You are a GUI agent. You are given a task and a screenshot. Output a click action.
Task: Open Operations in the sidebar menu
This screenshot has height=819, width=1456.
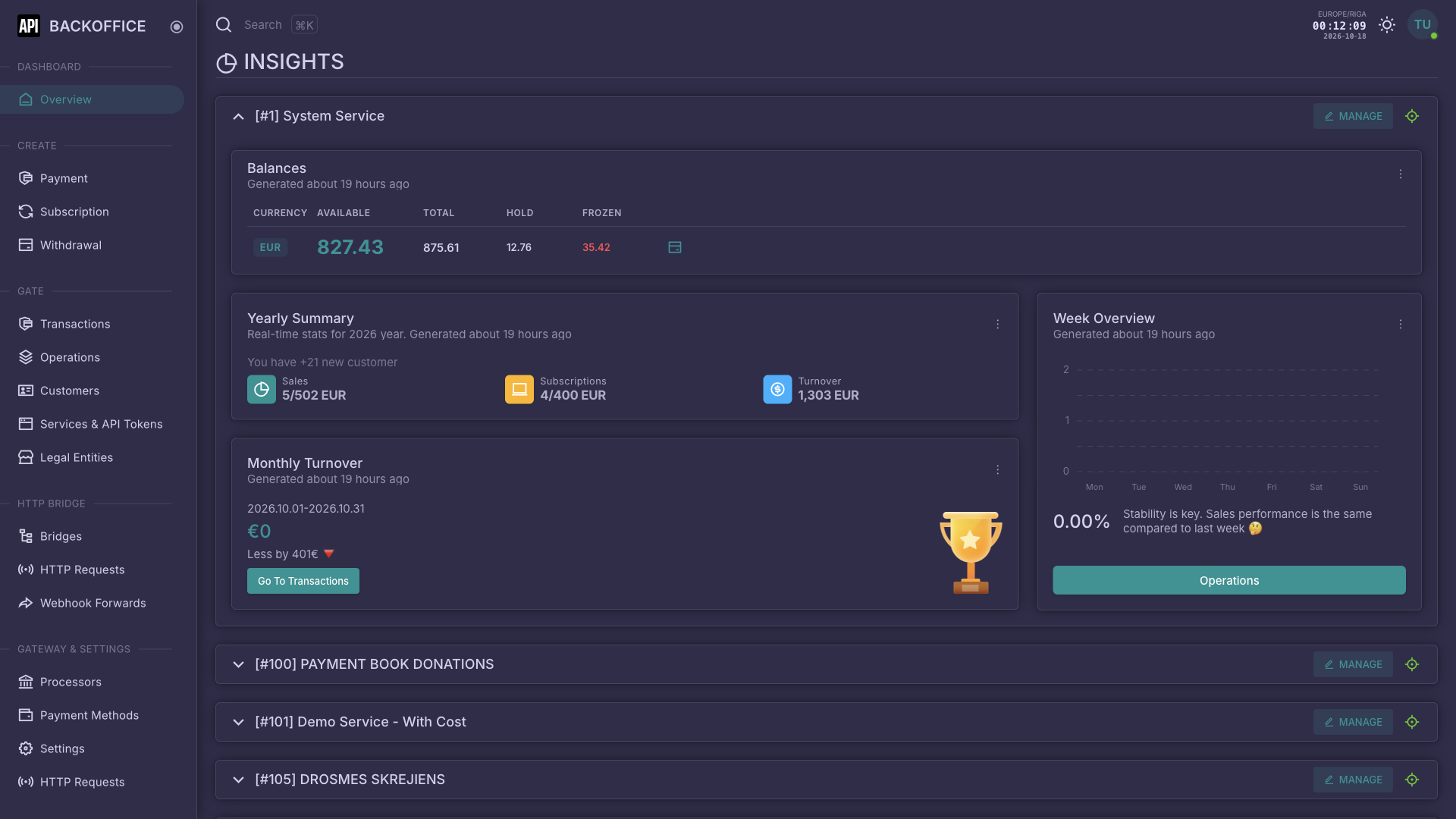[x=92, y=357]
